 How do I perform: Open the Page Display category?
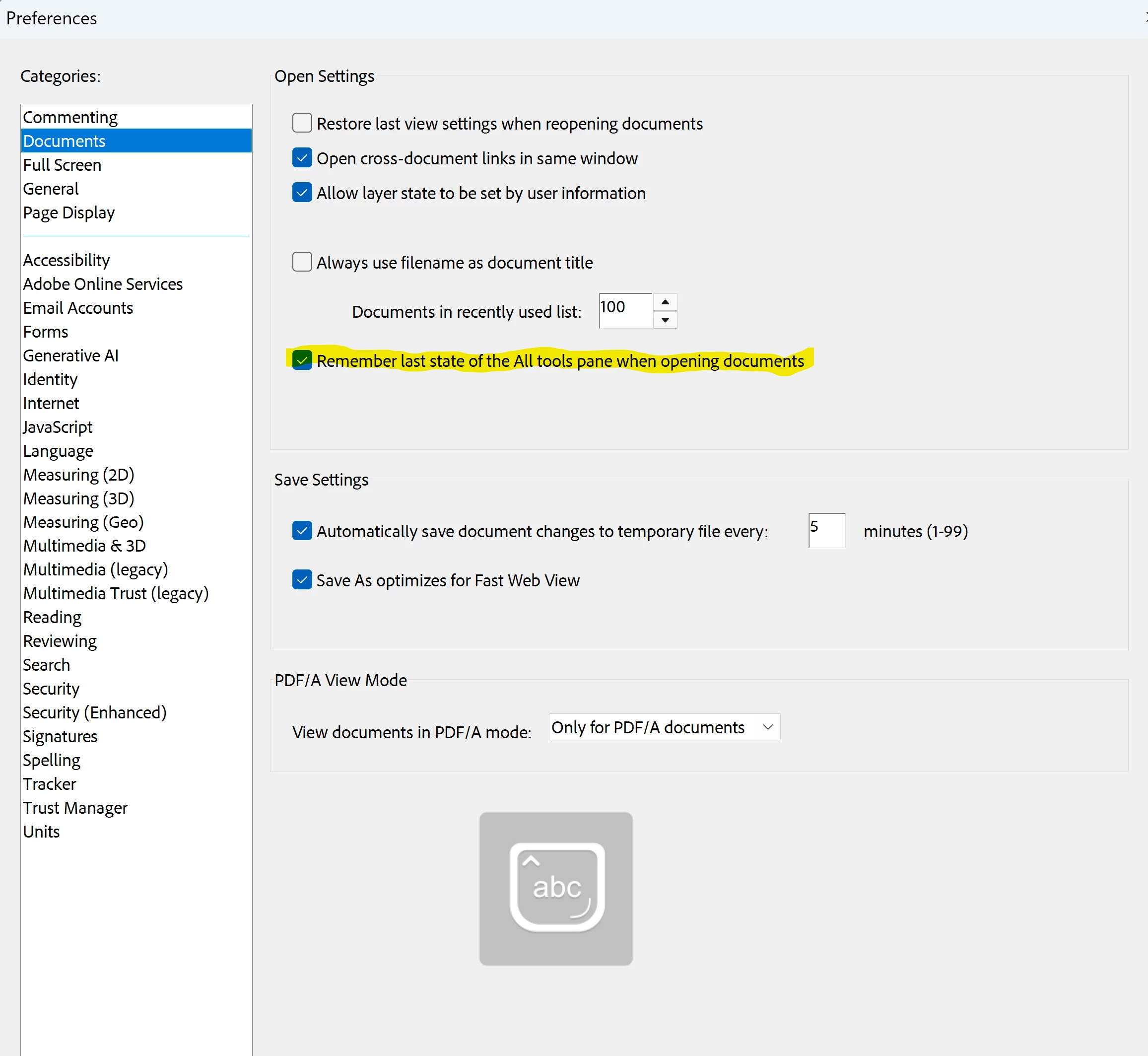click(x=68, y=212)
